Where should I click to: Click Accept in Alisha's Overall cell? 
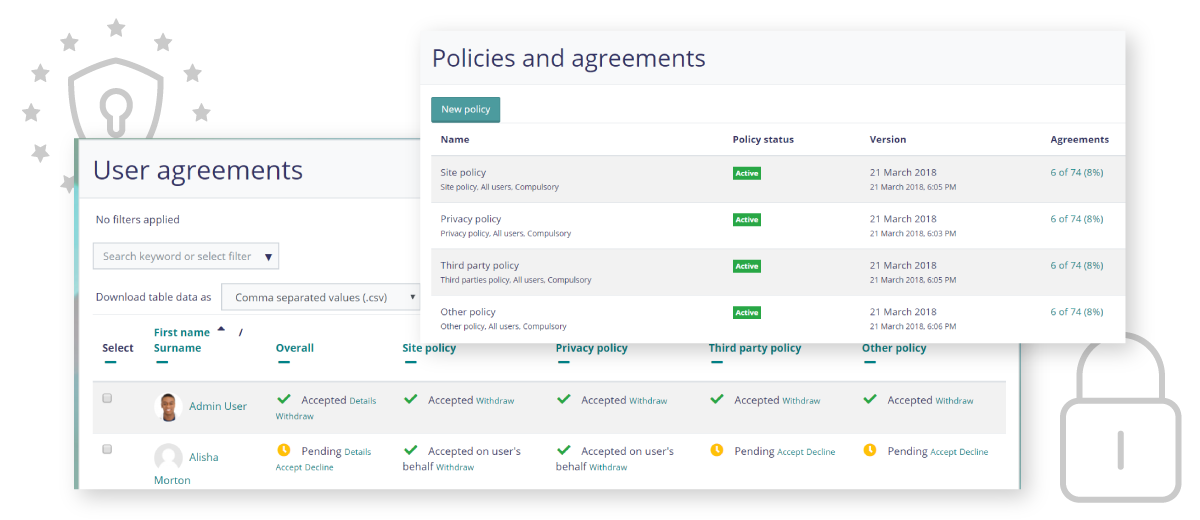[x=289, y=467]
